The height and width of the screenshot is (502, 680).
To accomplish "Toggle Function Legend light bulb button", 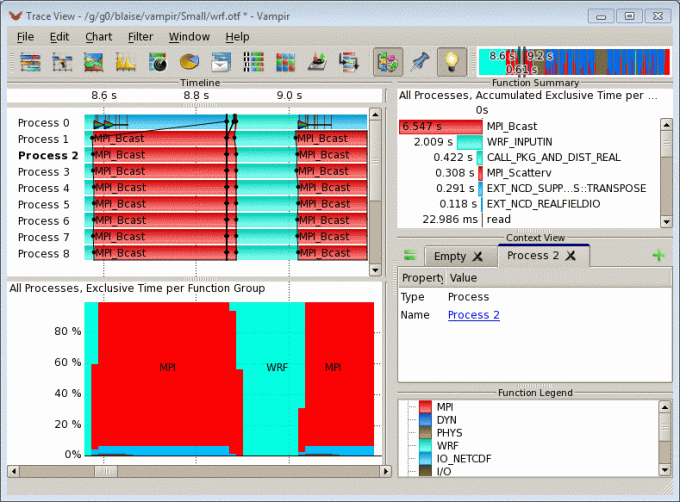I will (x=452, y=62).
